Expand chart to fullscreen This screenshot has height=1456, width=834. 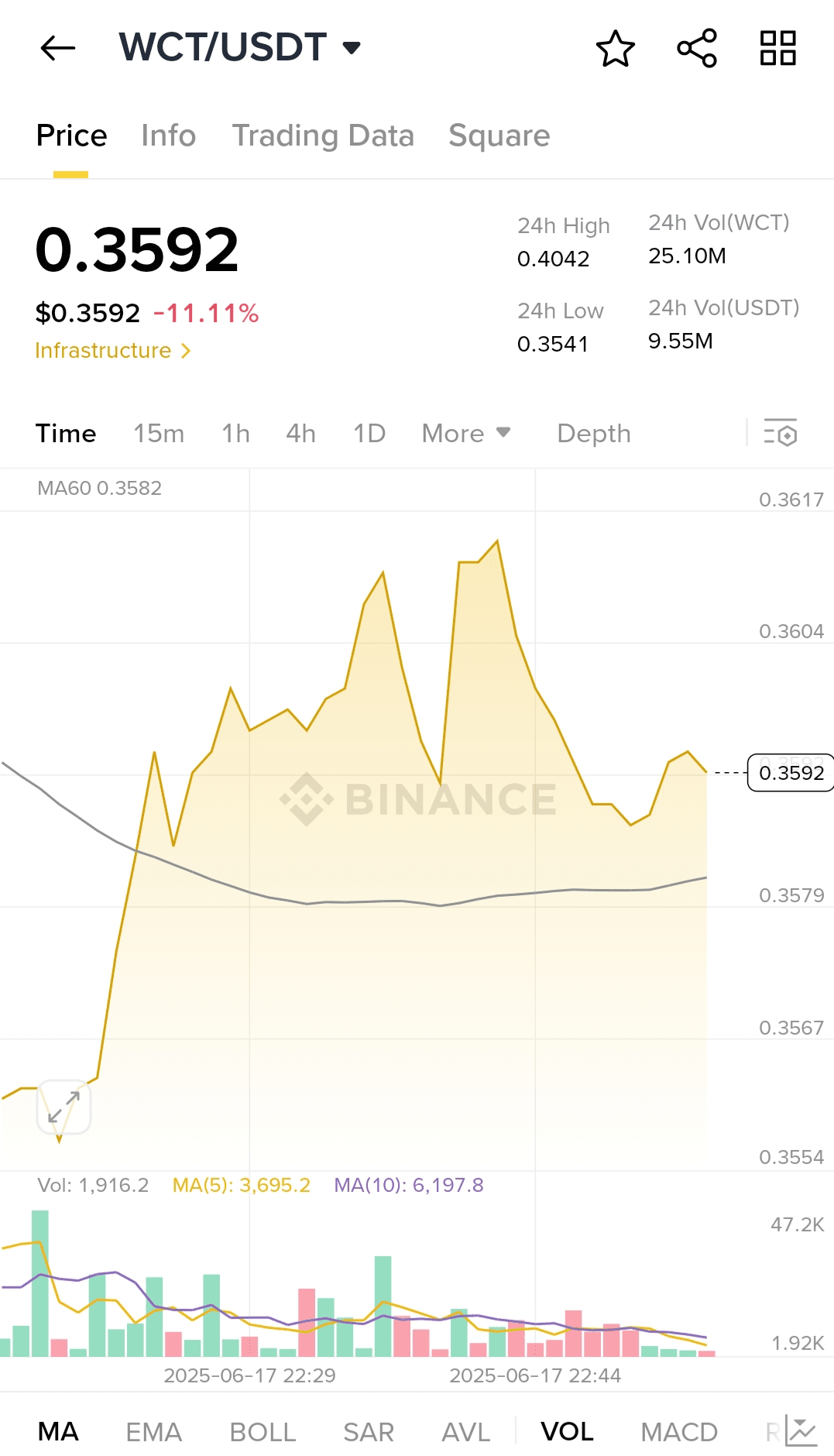pos(64,1107)
